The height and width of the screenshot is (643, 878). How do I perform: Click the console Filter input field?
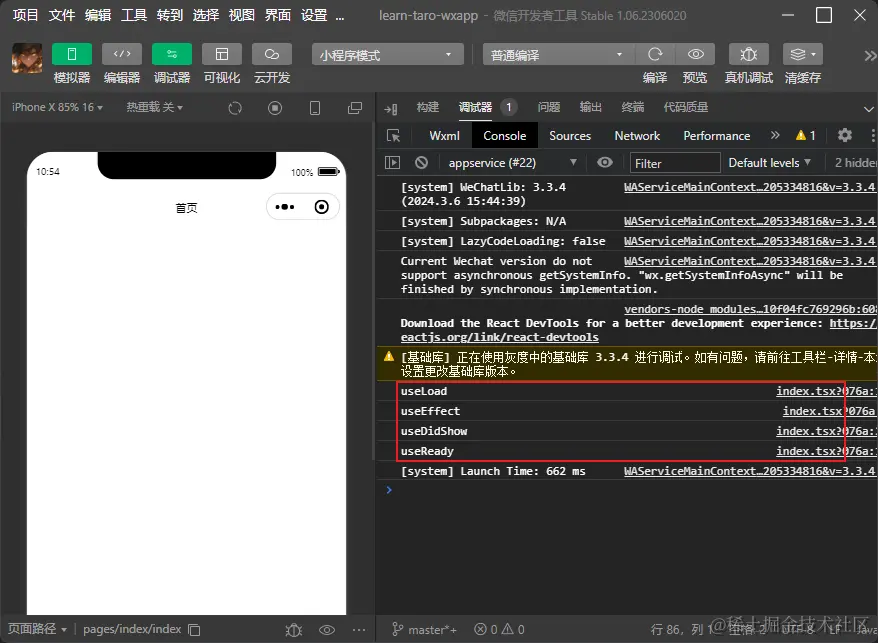point(675,163)
